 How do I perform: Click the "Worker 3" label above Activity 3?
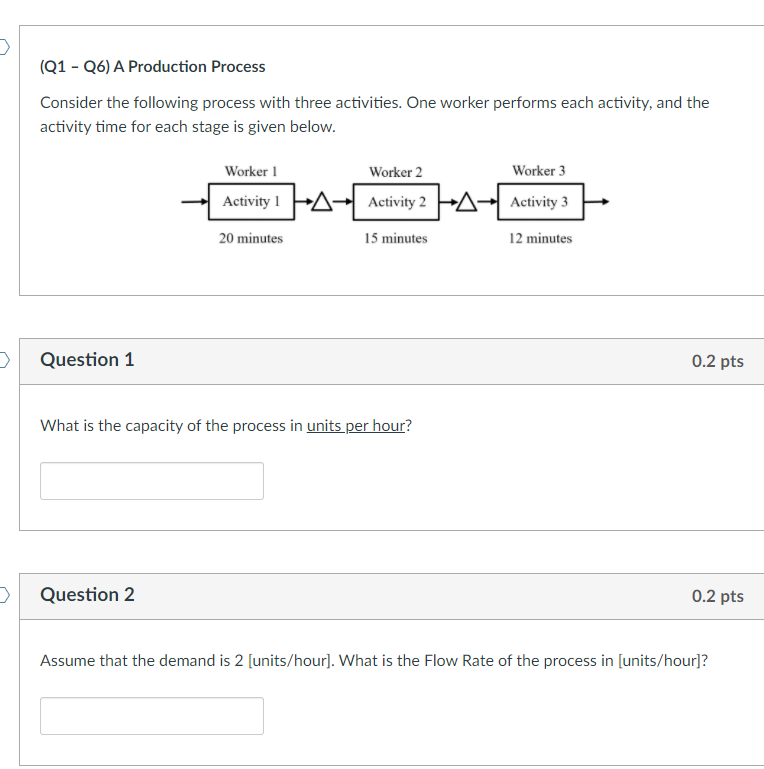click(x=539, y=171)
